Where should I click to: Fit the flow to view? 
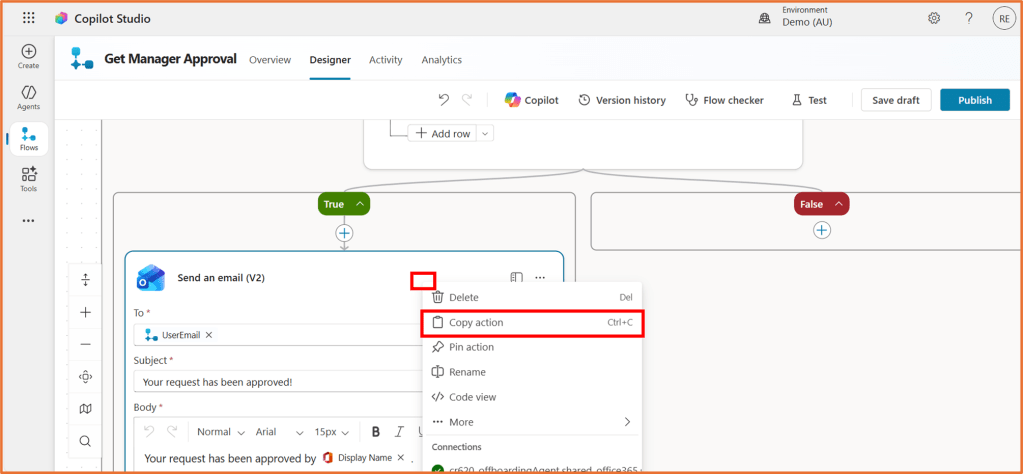tap(85, 376)
